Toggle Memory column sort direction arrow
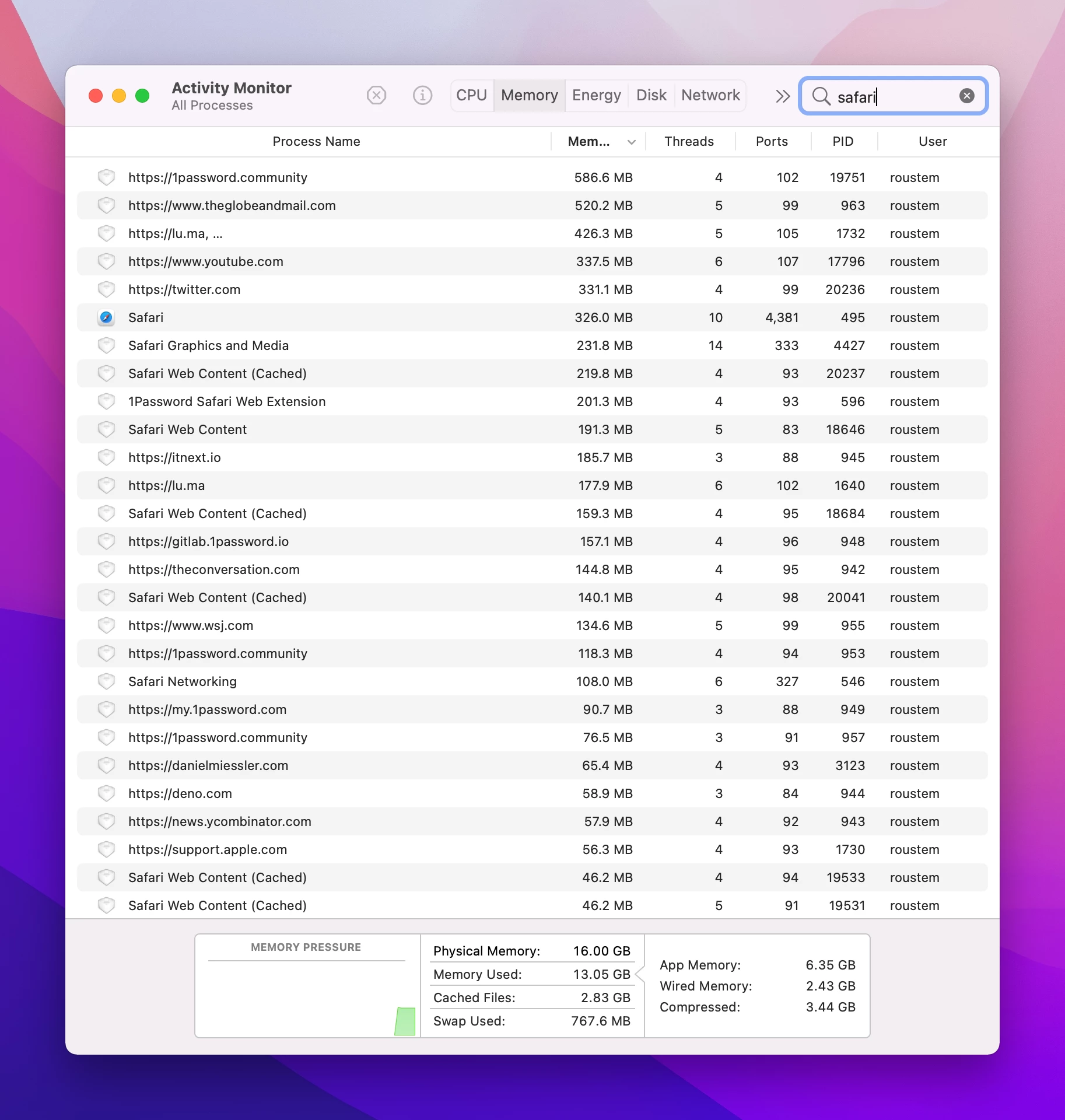 tap(631, 142)
